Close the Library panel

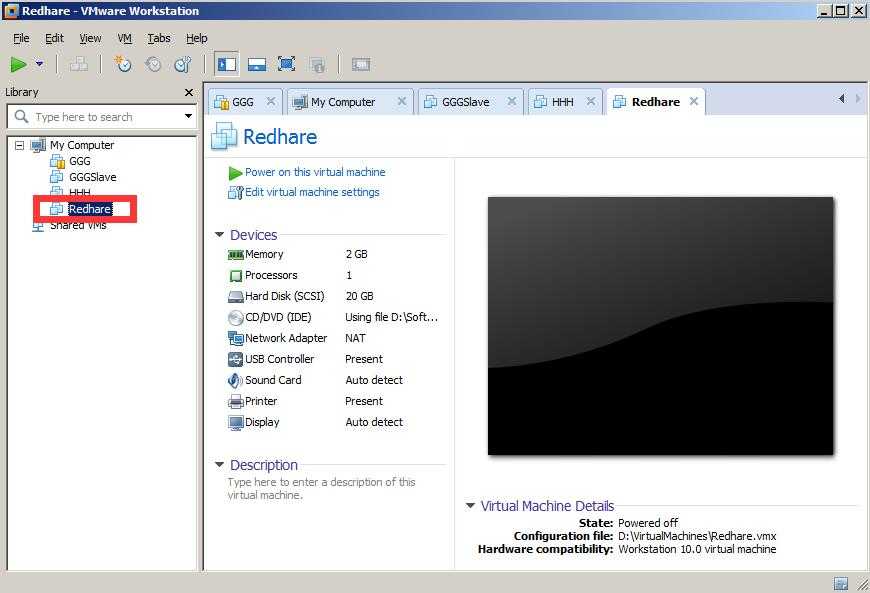(x=189, y=93)
